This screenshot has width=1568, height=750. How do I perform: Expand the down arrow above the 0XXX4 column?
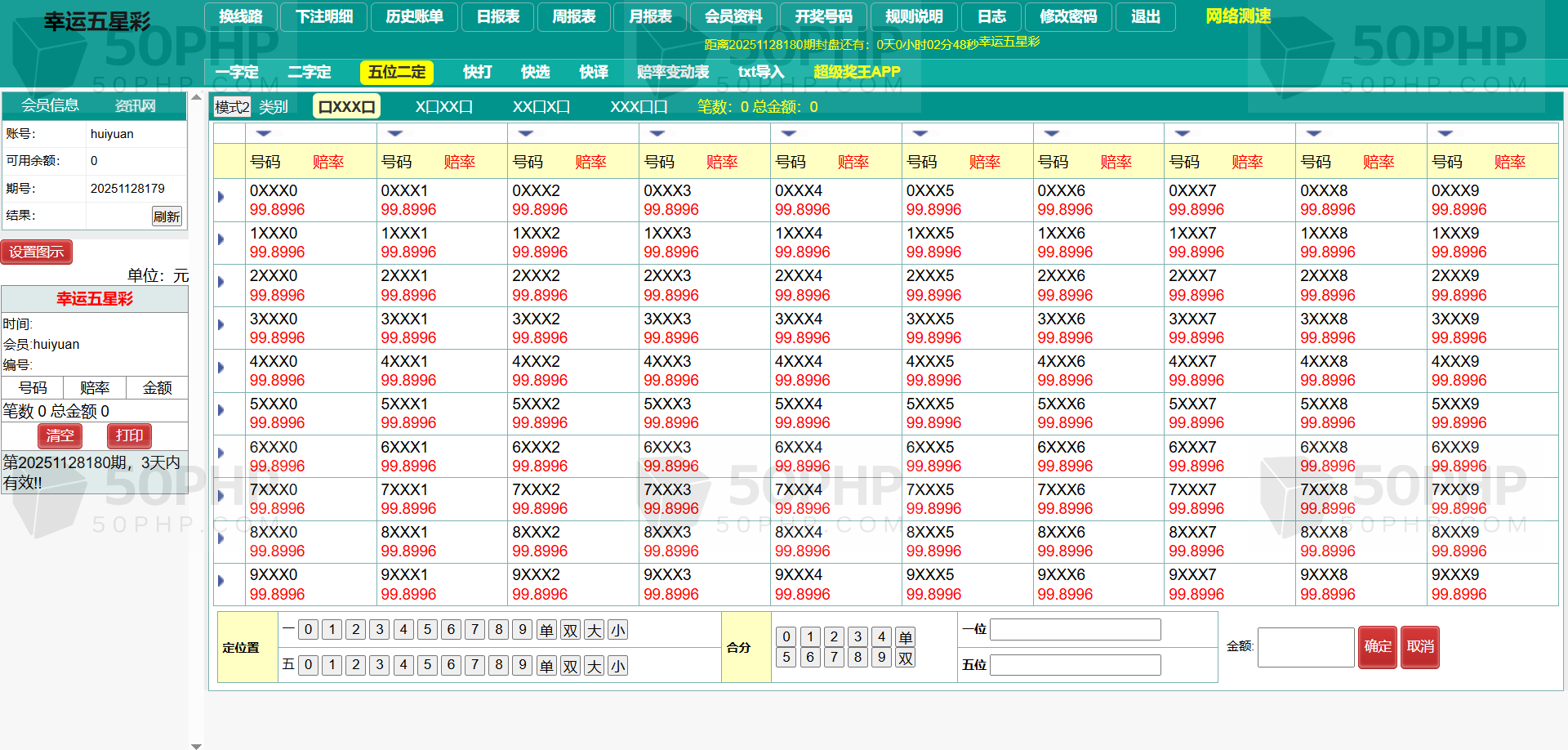point(789,133)
